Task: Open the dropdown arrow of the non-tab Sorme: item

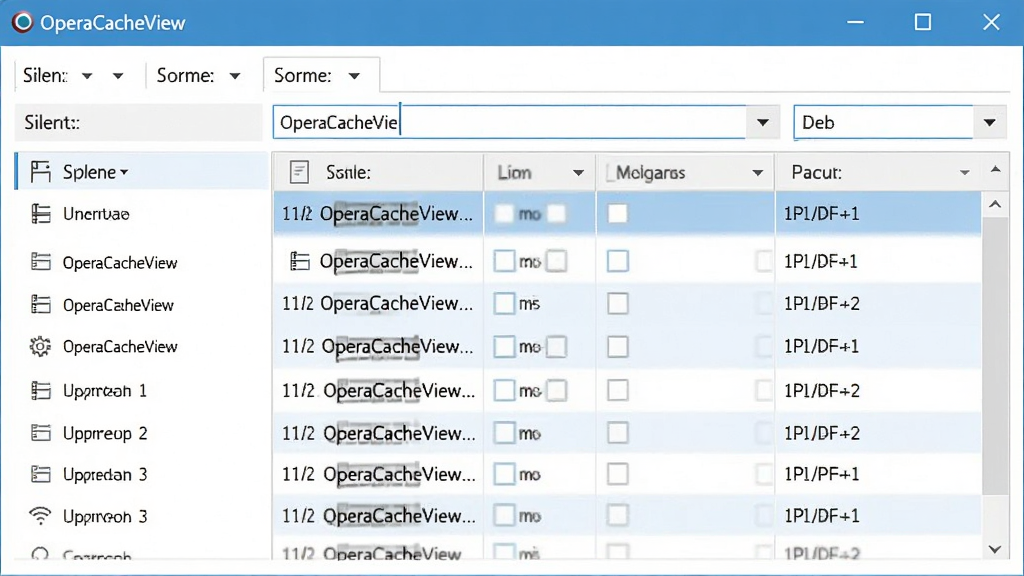Action: point(235,76)
